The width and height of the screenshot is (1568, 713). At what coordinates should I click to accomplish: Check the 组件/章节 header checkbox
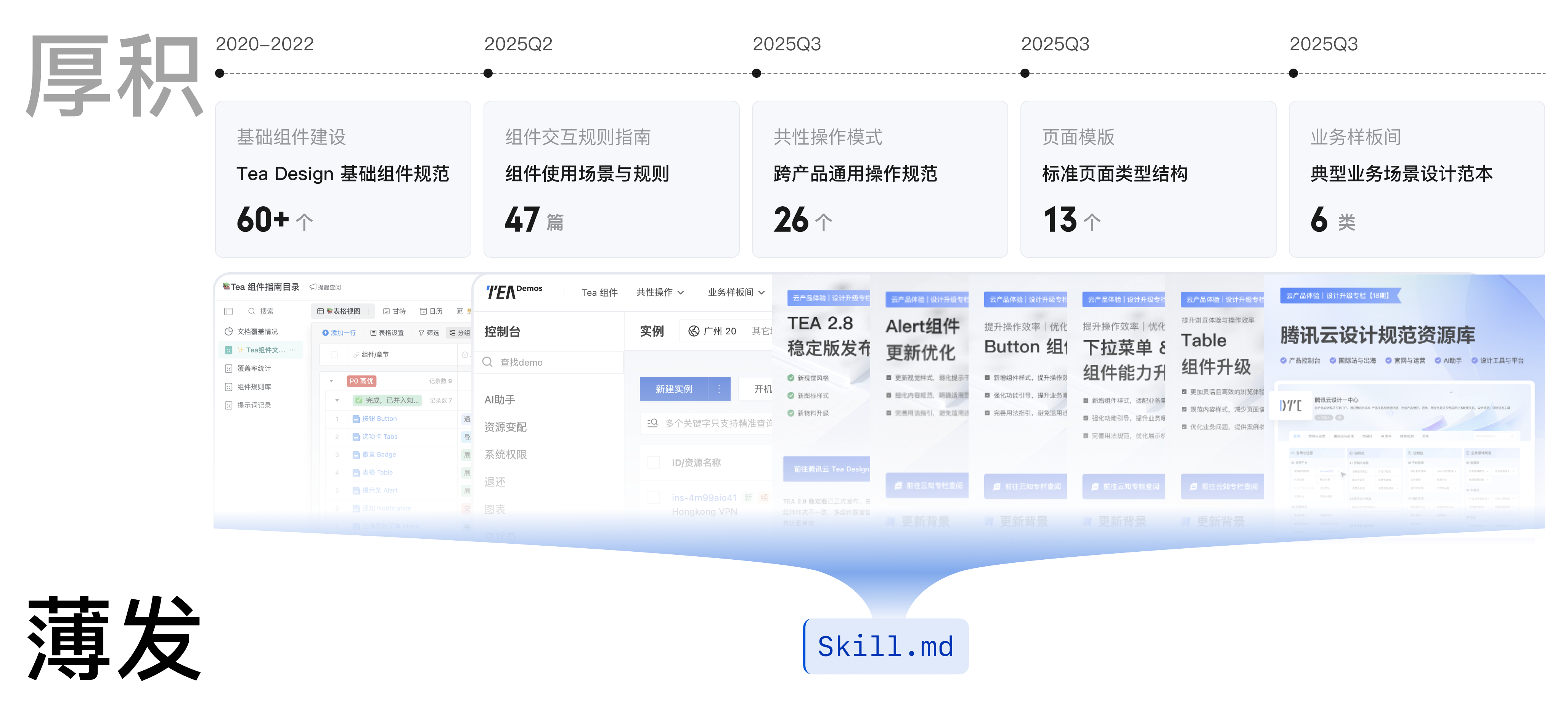click(334, 355)
